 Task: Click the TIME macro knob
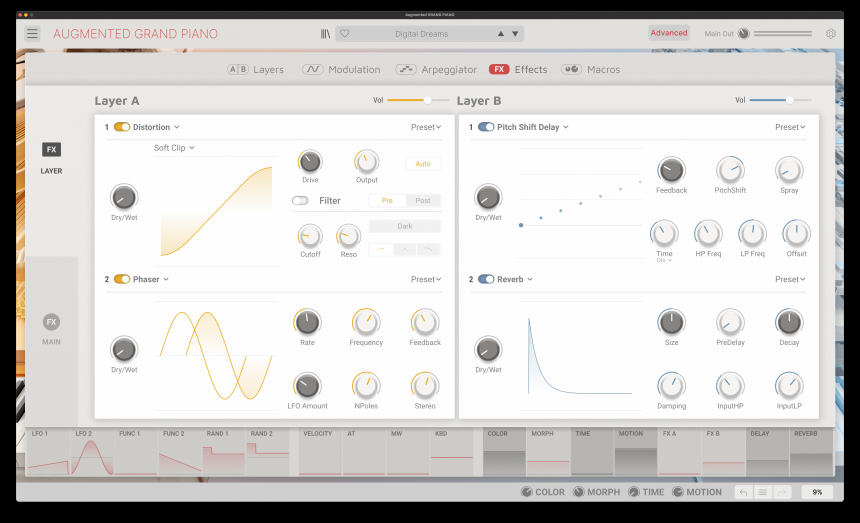pos(633,492)
